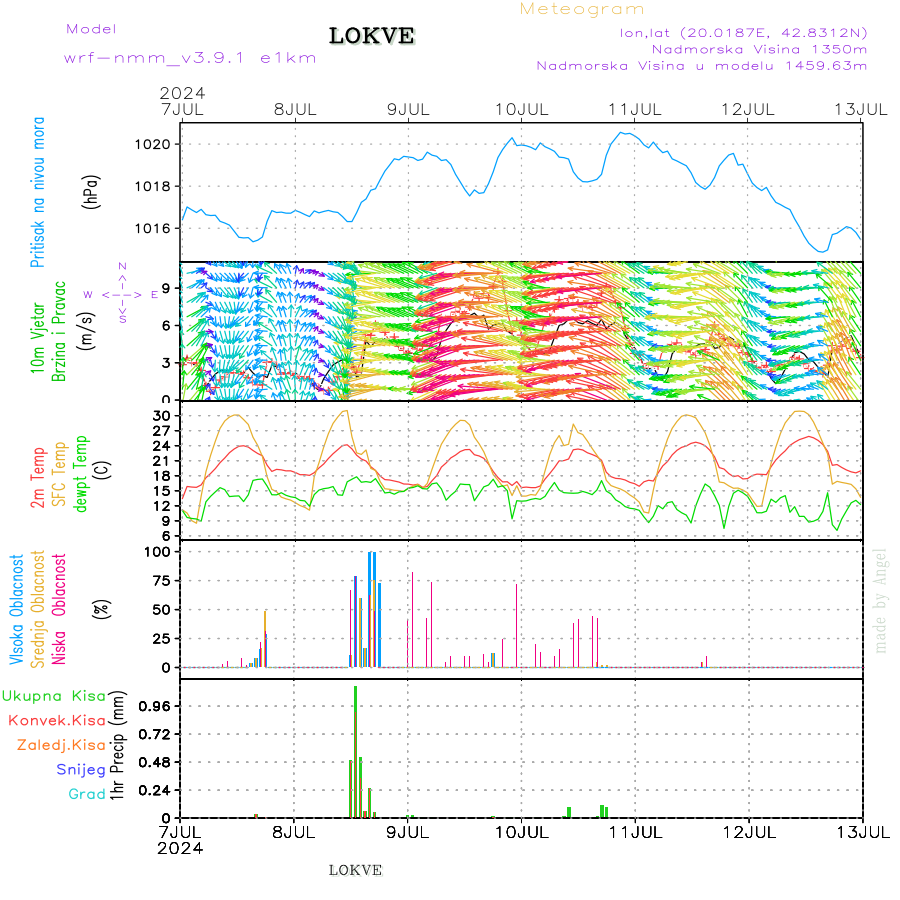
Task: Click the orange "SFC Temp" legend label
Action: click(60, 474)
